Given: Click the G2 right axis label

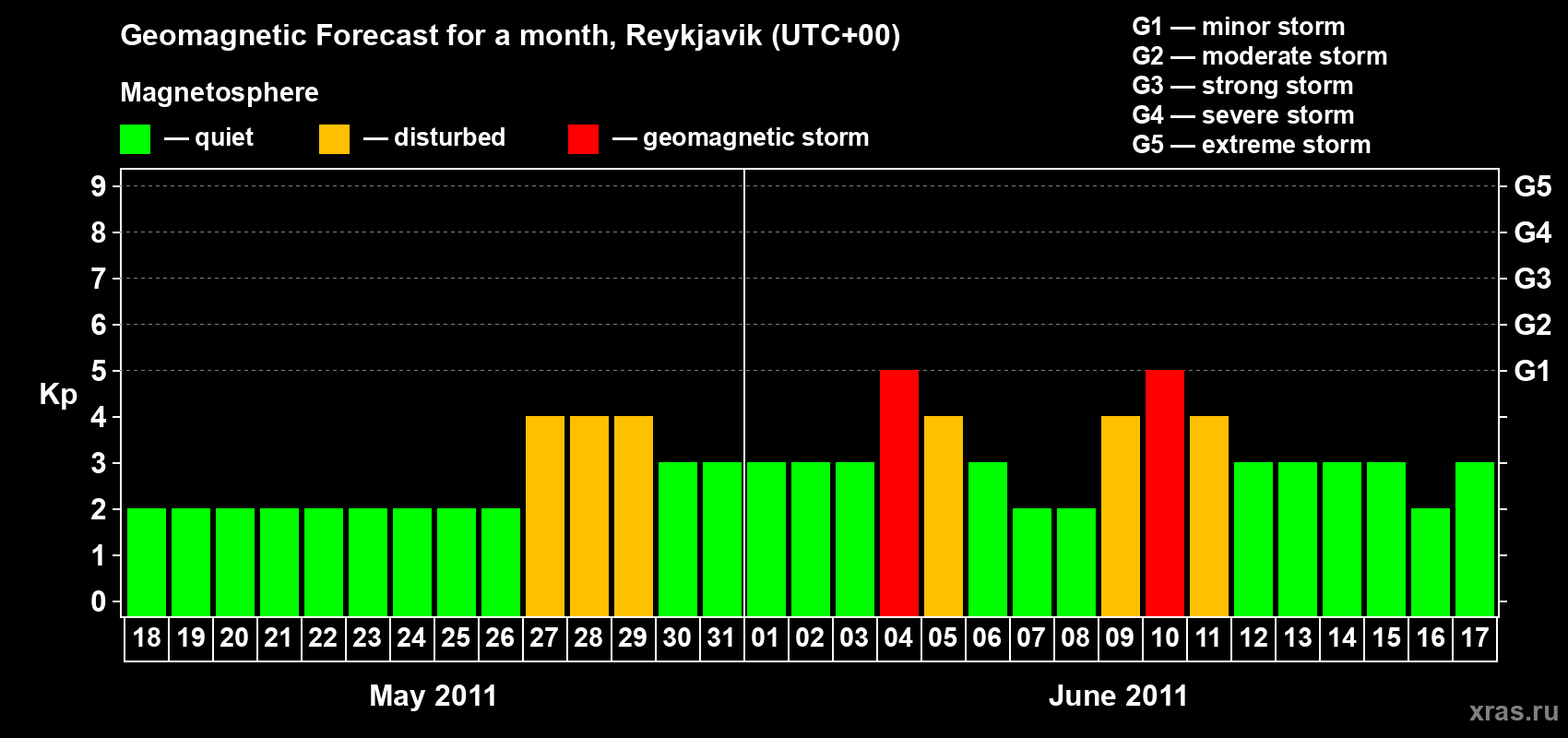Looking at the screenshot, I should click(1533, 325).
